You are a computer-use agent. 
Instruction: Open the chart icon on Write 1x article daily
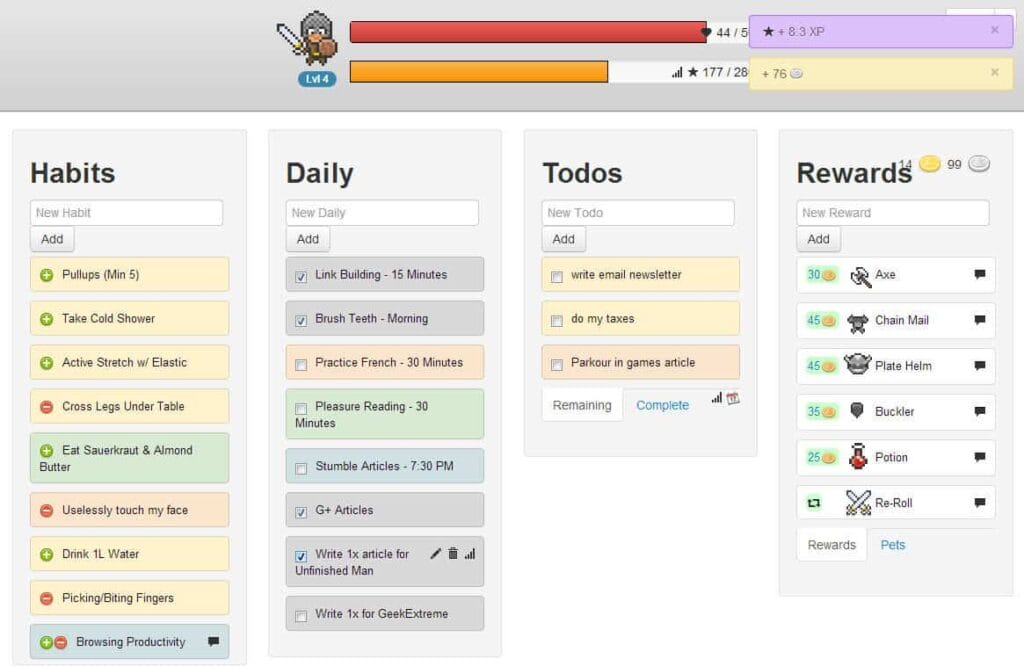click(469, 554)
